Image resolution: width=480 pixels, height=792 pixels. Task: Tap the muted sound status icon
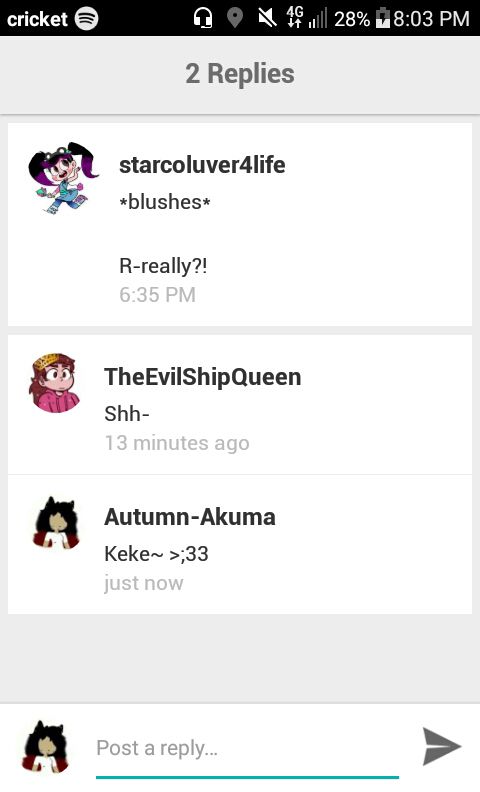(x=267, y=18)
